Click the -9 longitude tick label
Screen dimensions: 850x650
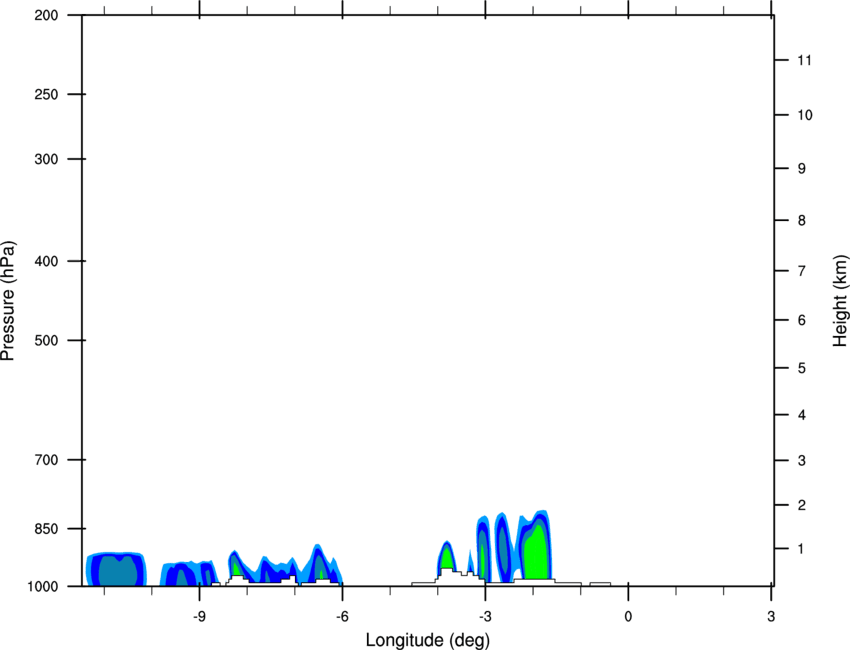pyautogui.click(x=199, y=616)
